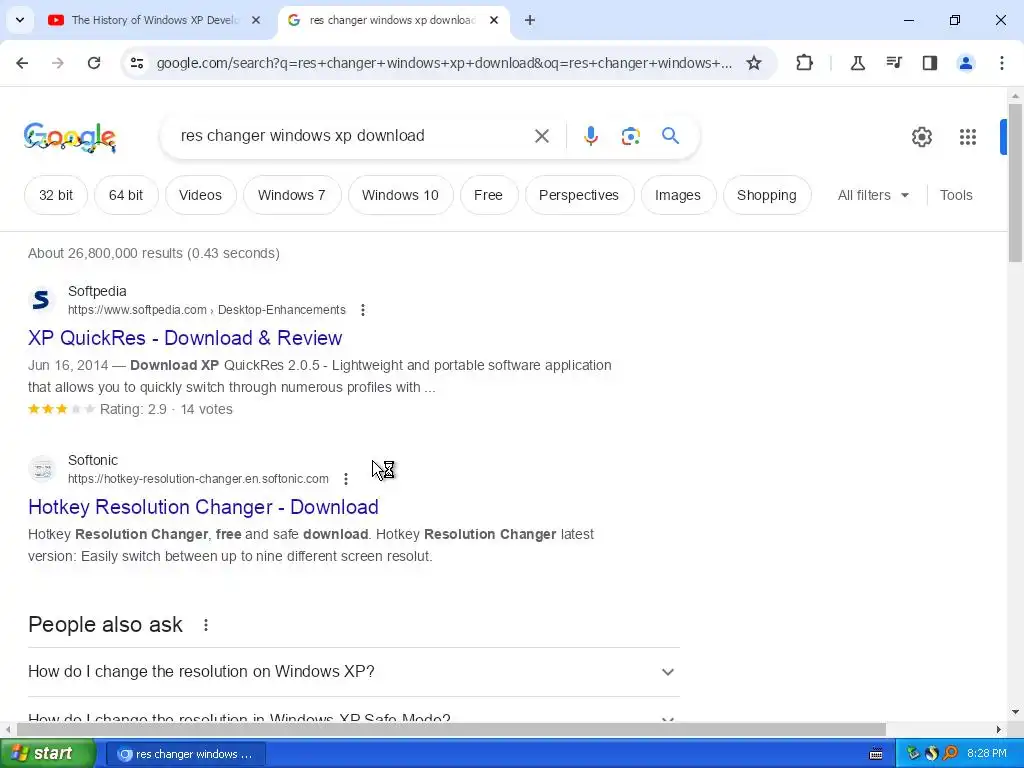Search by image with Lens icon
This screenshot has width=1024, height=768.
(630, 136)
